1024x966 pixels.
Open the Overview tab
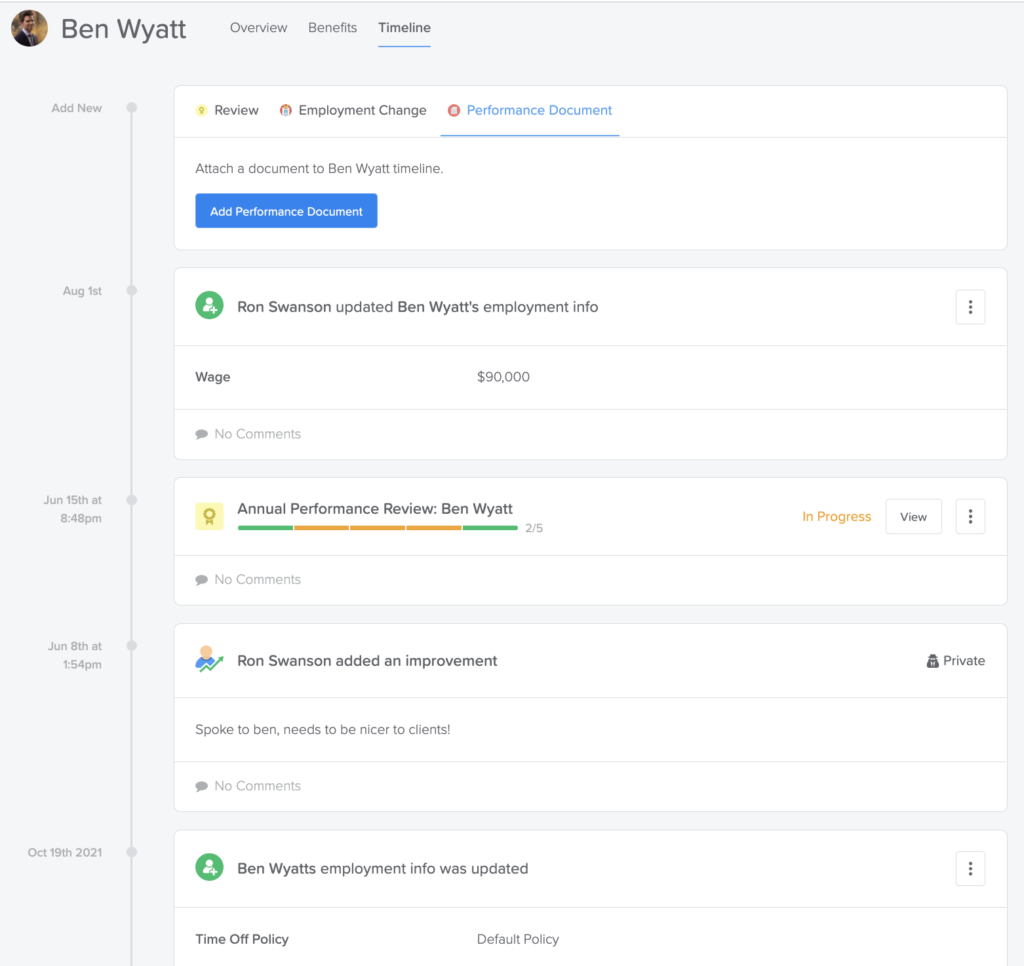258,28
